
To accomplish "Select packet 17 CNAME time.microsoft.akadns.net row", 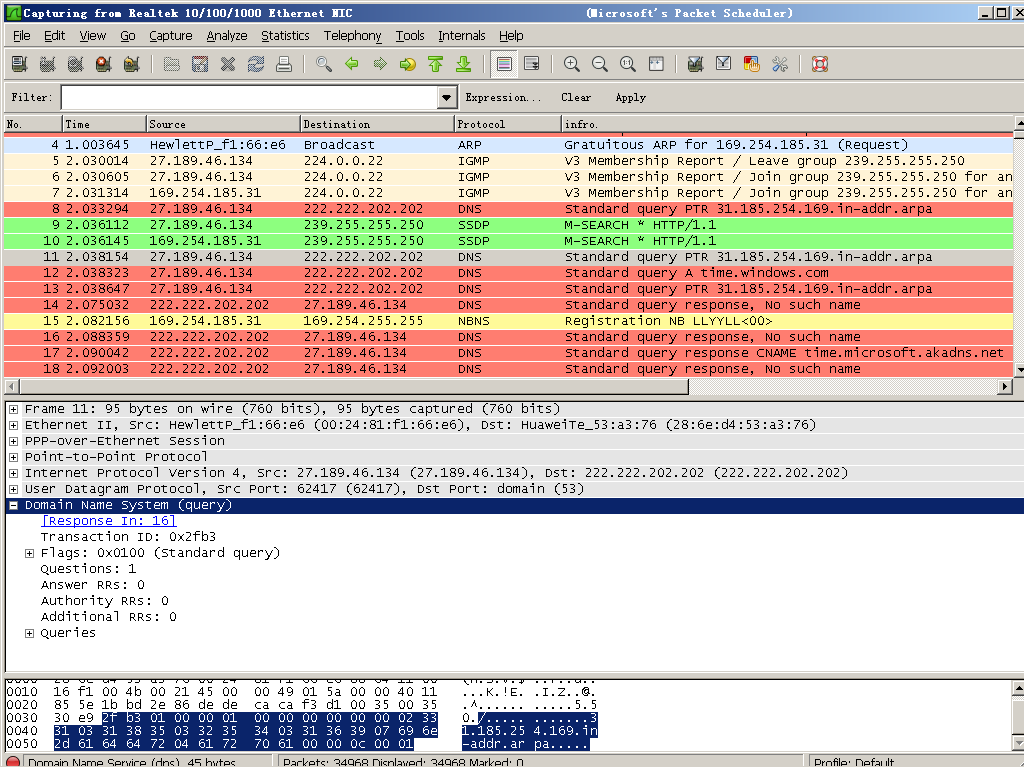I will pos(509,353).
